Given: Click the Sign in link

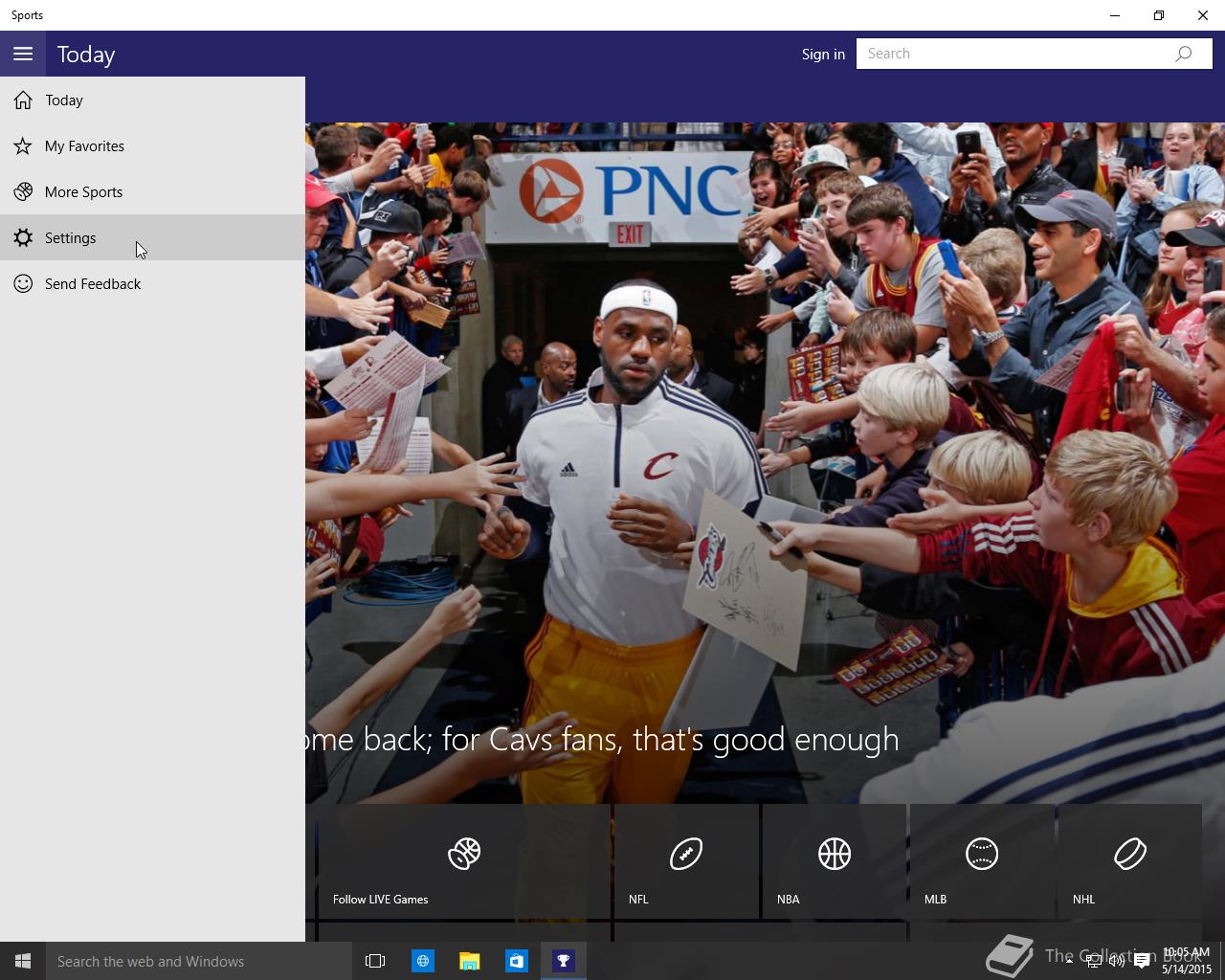Looking at the screenshot, I should pos(823,54).
